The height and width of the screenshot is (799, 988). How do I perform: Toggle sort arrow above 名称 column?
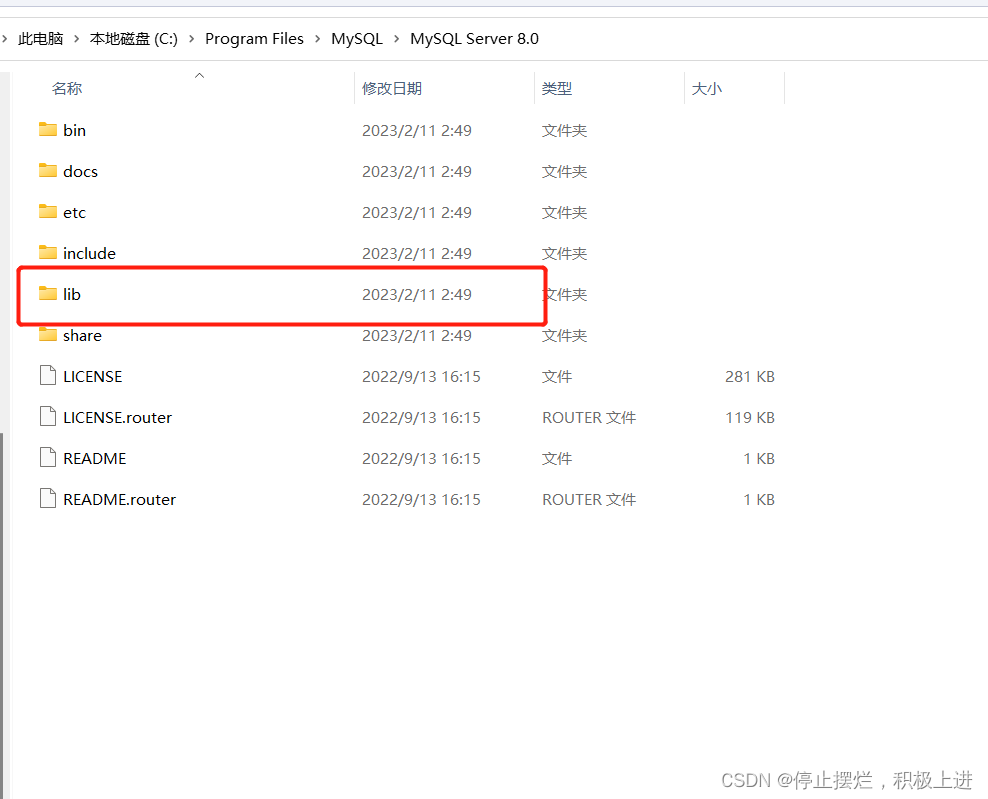200,76
